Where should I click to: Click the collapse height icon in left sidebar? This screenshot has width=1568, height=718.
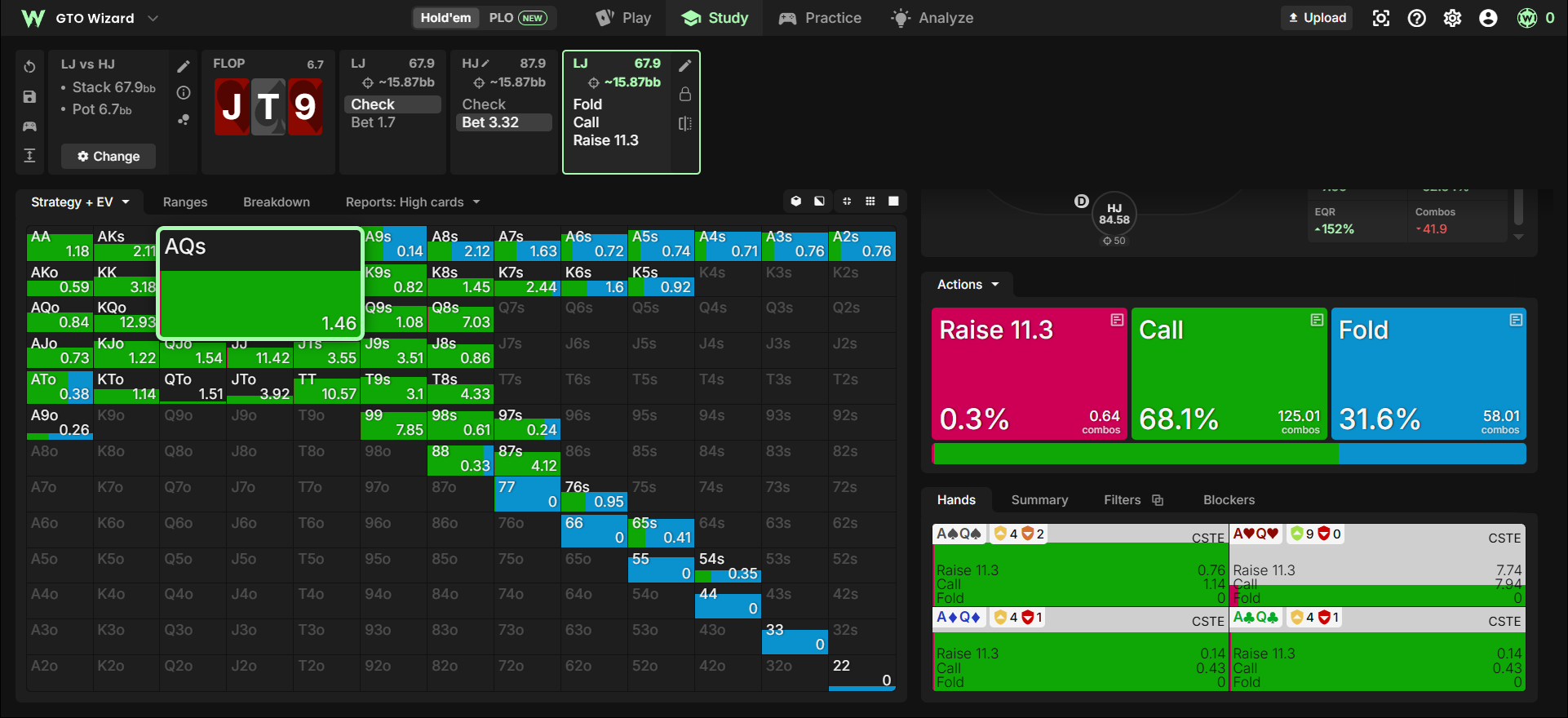tap(30, 155)
